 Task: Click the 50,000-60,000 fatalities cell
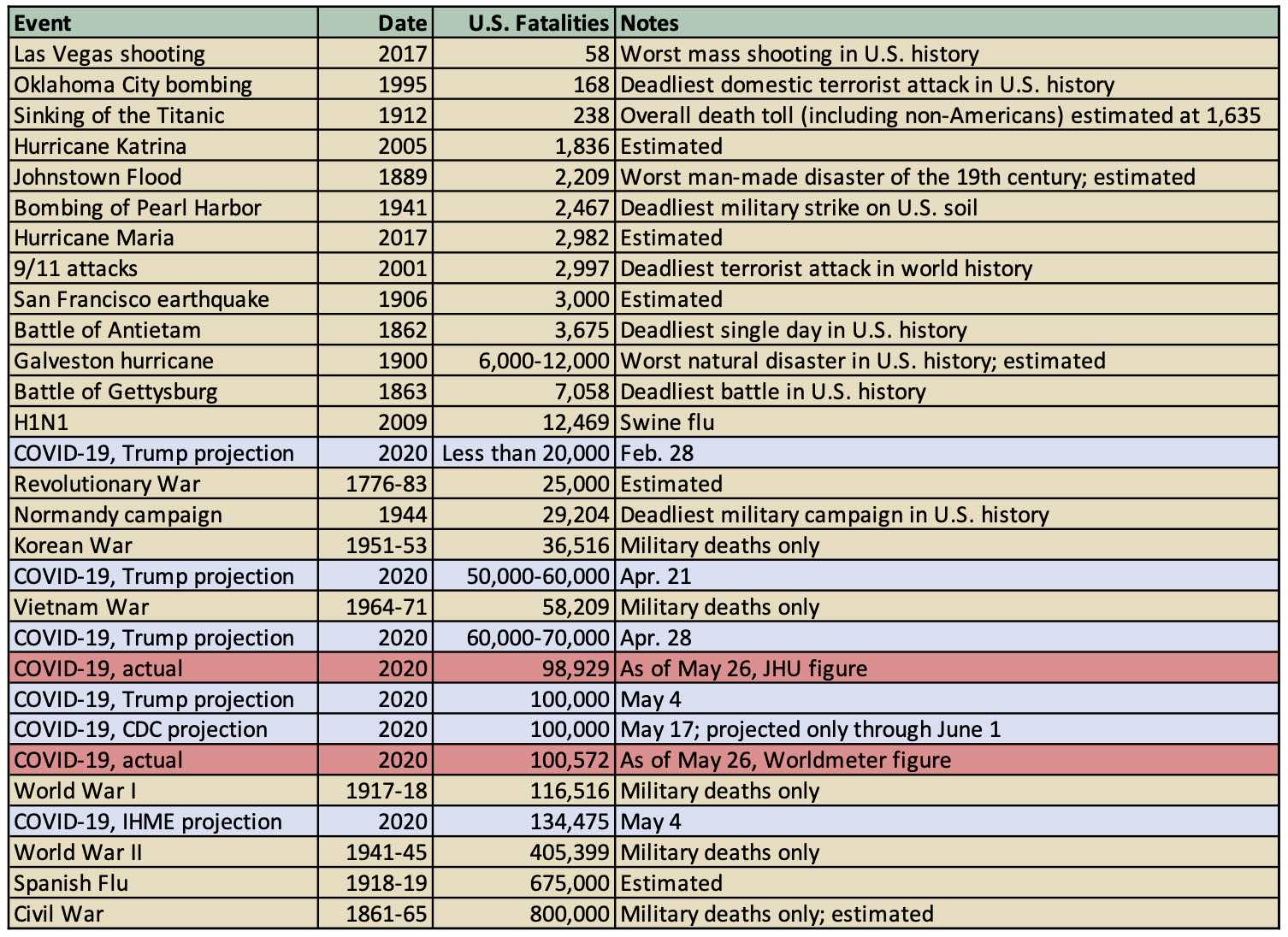tap(523, 576)
